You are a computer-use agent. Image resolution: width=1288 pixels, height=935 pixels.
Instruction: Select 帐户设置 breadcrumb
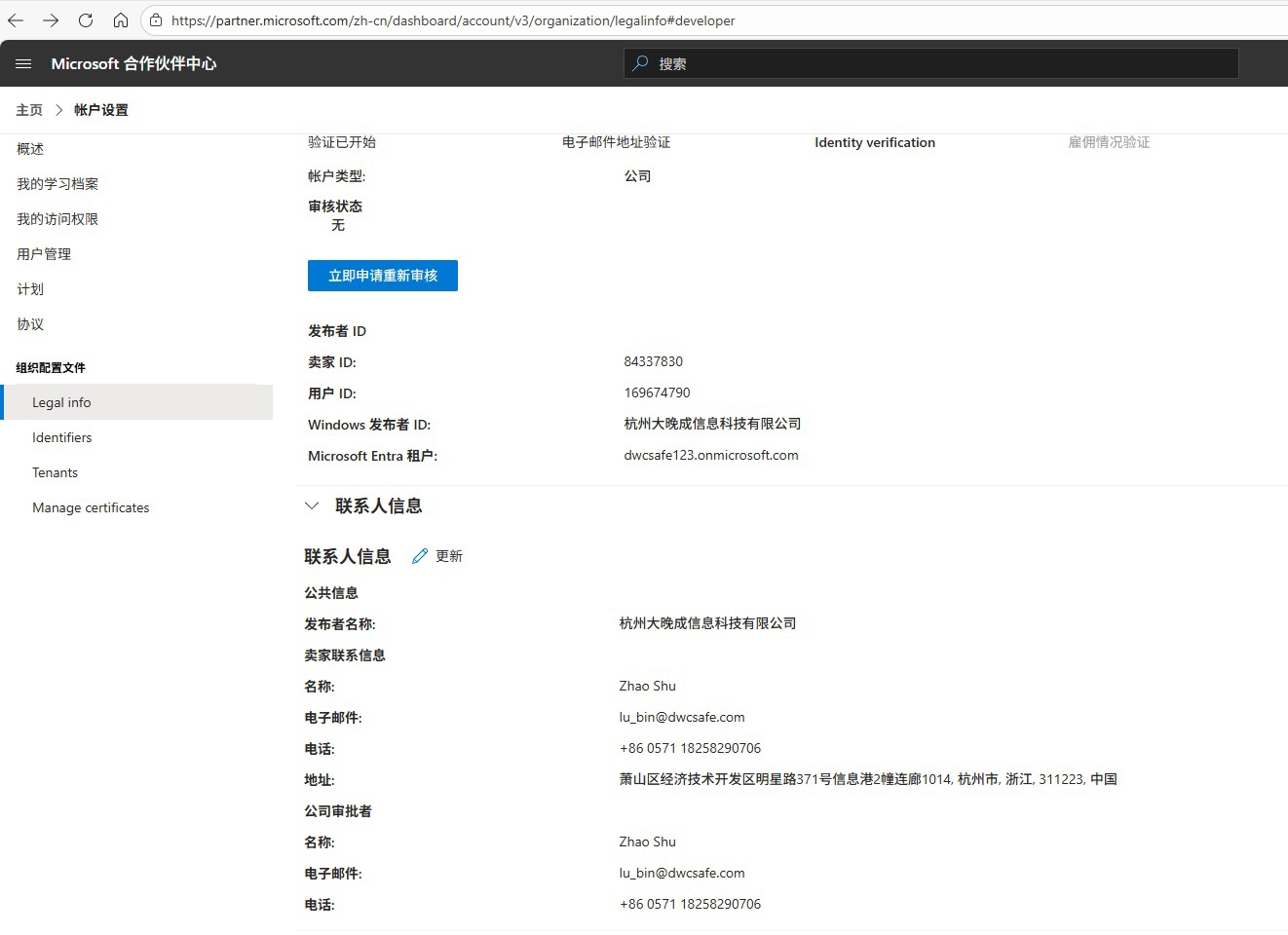coord(101,110)
